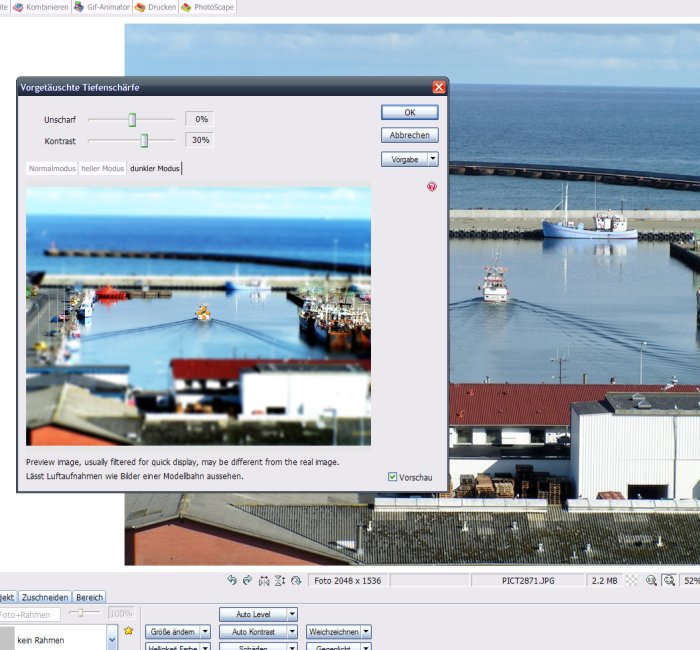The width and height of the screenshot is (700, 650).
Task: Open the Auto Level dropdown arrow
Action: tap(292, 614)
